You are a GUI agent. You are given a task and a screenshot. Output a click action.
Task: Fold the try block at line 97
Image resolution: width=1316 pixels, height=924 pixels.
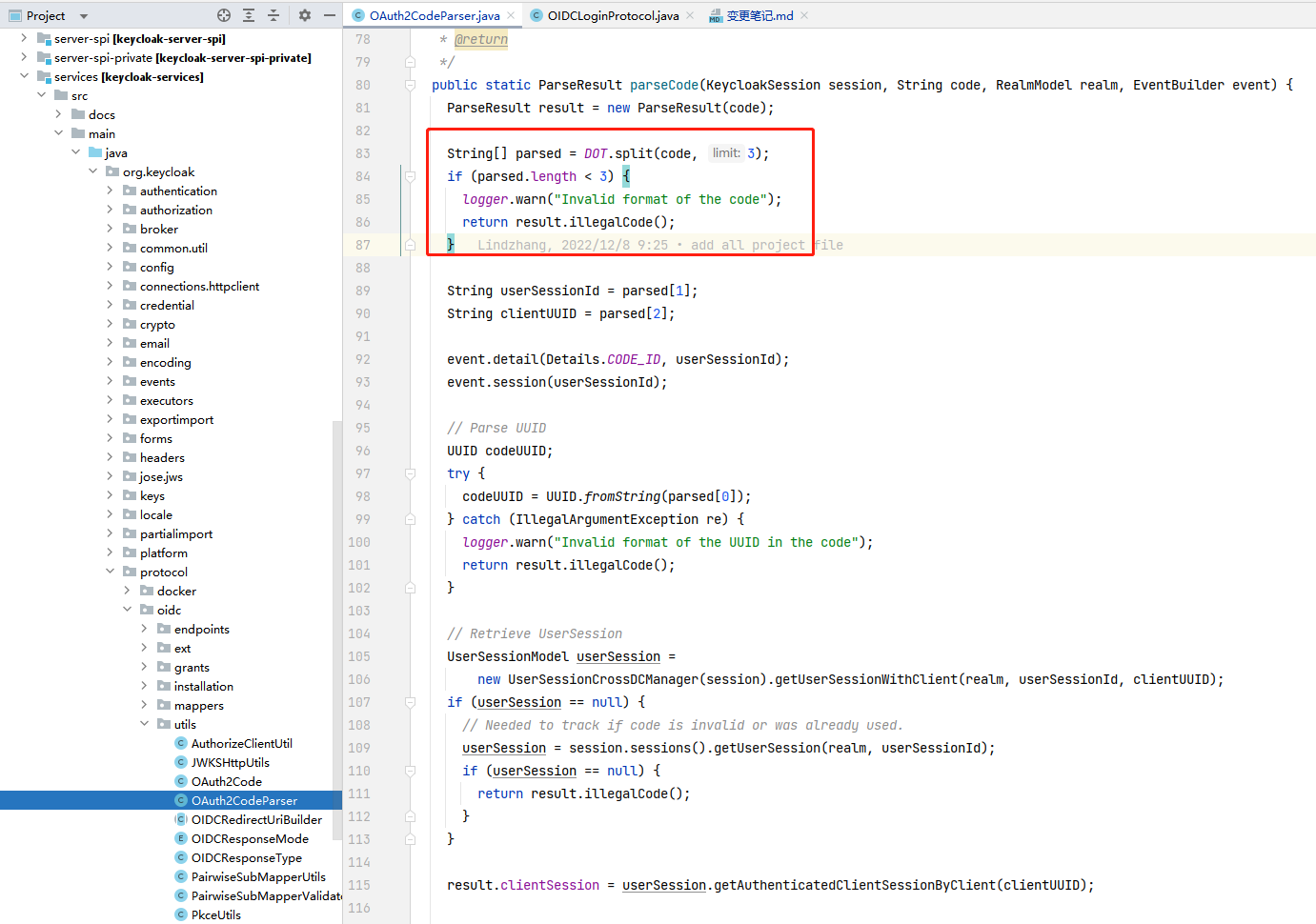(x=410, y=473)
